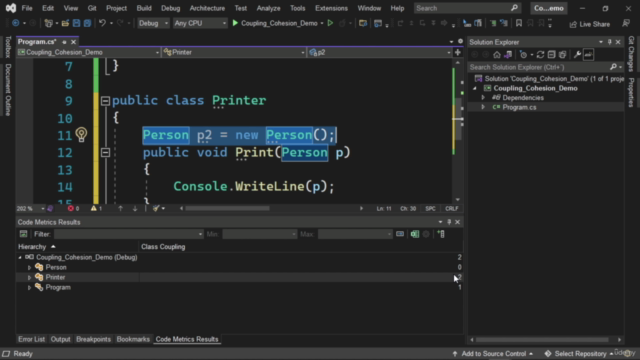Open the Filter dropdown in Code Metrics

click(x=129, y=234)
